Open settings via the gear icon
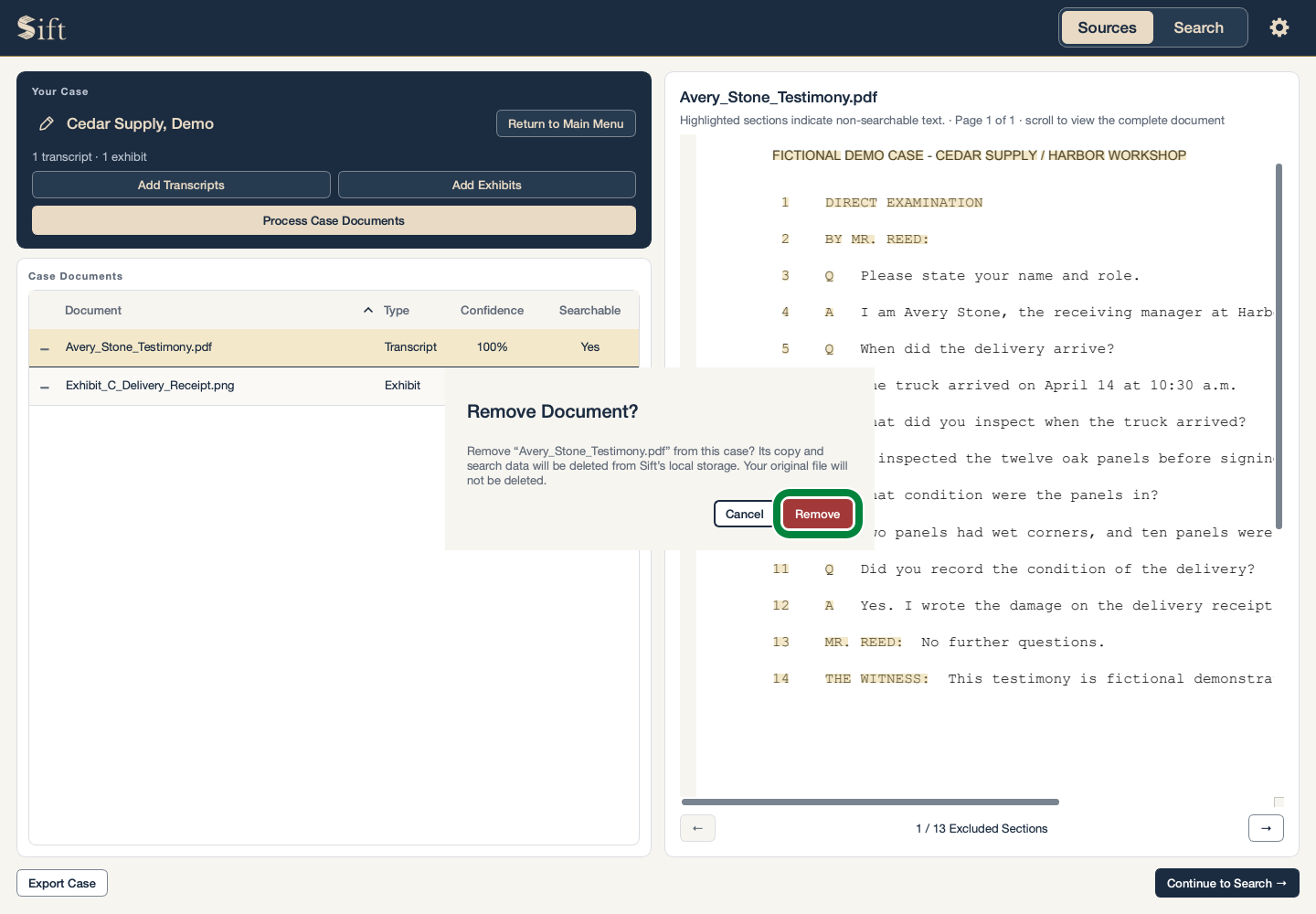Screen dimensions: 1316x914 click(x=1279, y=27)
